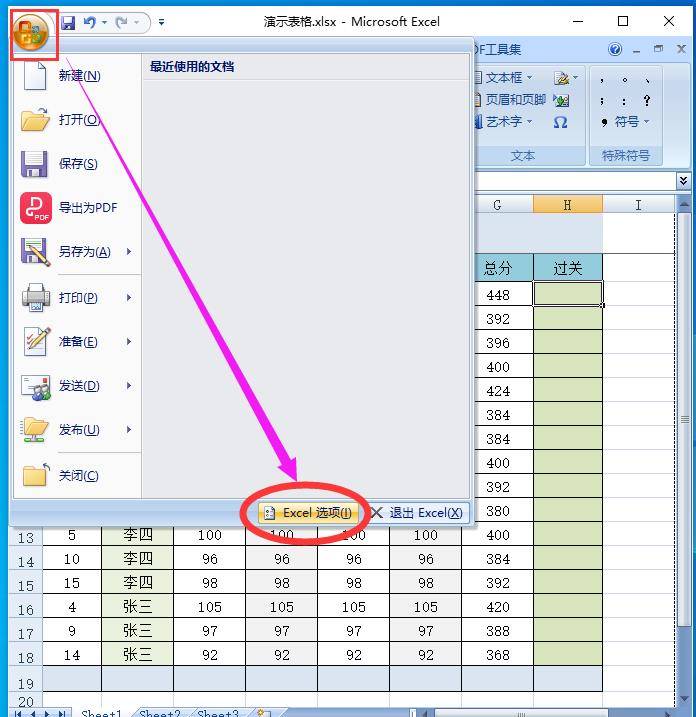The height and width of the screenshot is (717, 696).
Task: Select Open (打开) in the Office menu
Action: click(77, 120)
